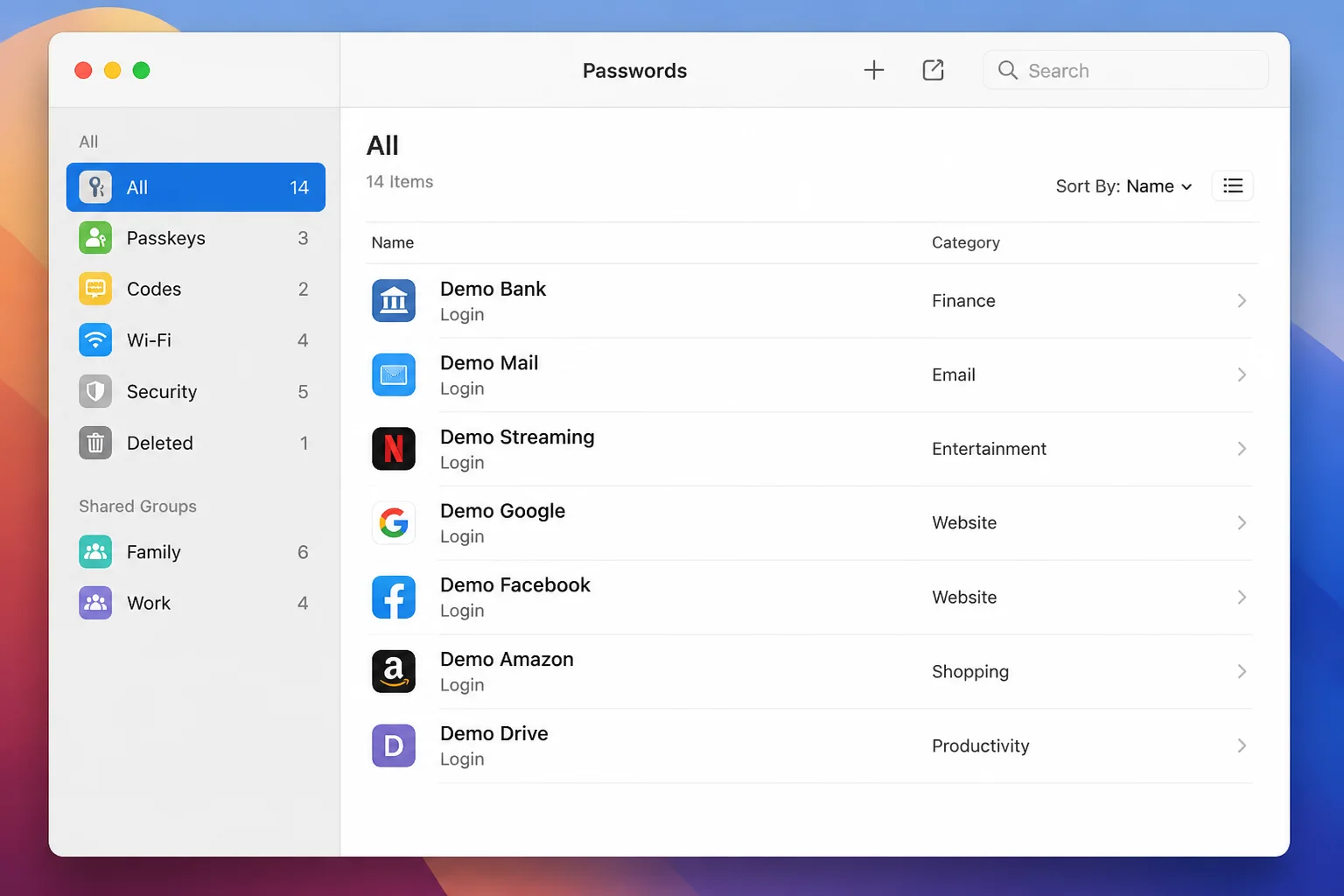Image resolution: width=1344 pixels, height=896 pixels.
Task: Click the Demo Drive D icon
Action: (394, 745)
